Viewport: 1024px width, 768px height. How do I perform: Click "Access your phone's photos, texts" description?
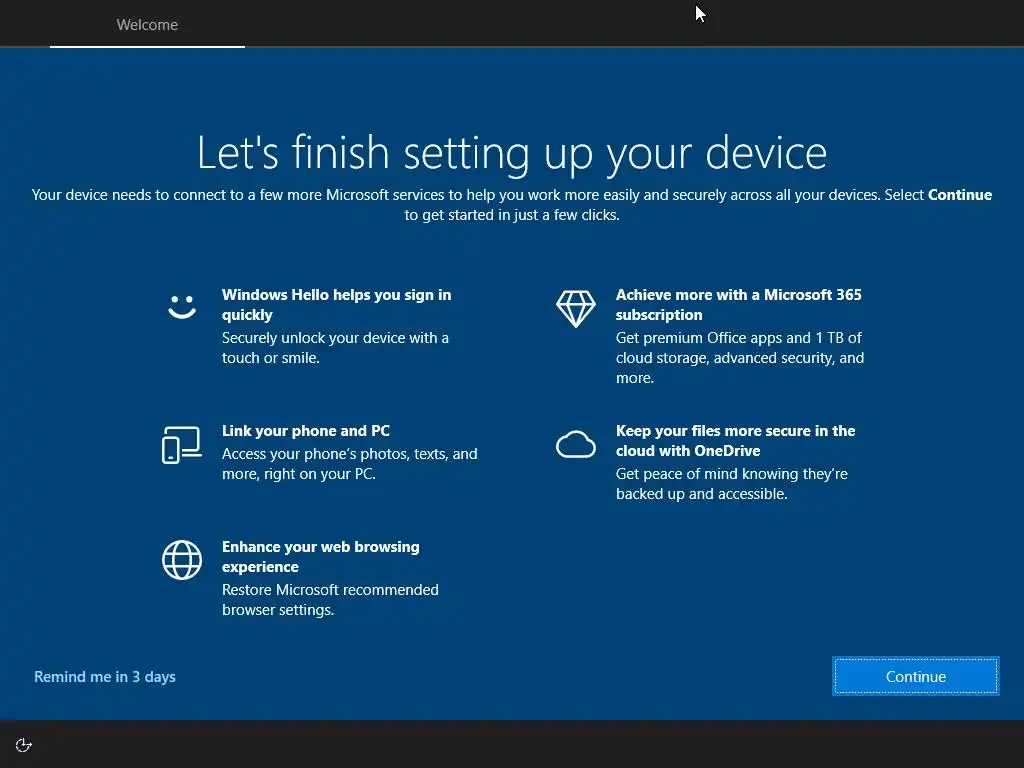pyautogui.click(x=349, y=464)
